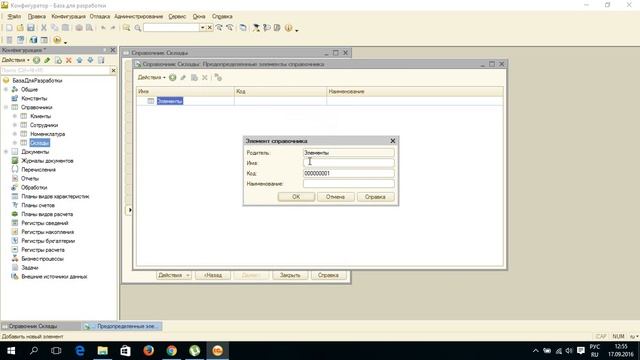This screenshot has height=360, width=640.
Task: Click the Open file toolbar icon
Action: [x=20, y=28]
